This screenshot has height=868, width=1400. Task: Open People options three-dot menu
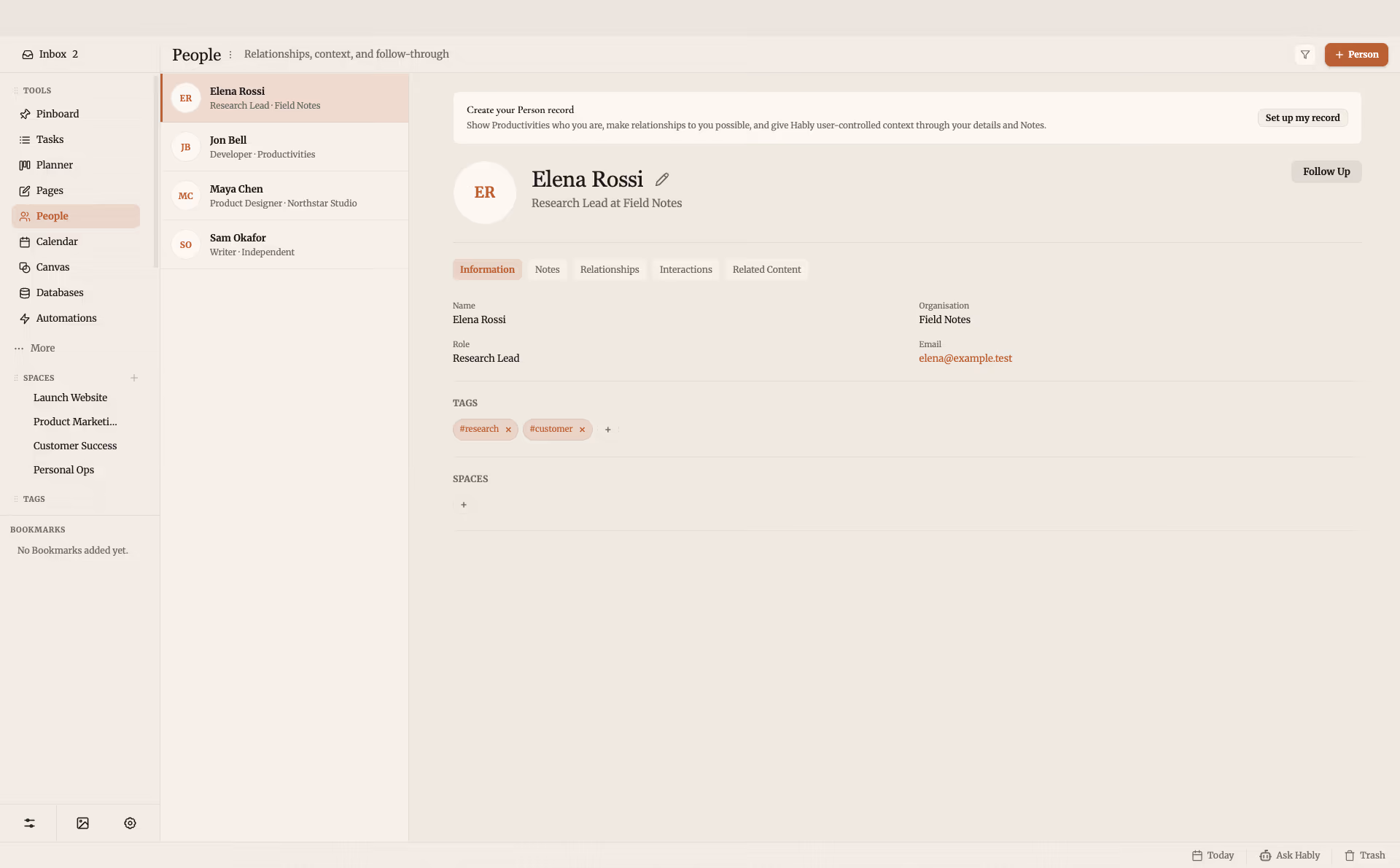[230, 55]
